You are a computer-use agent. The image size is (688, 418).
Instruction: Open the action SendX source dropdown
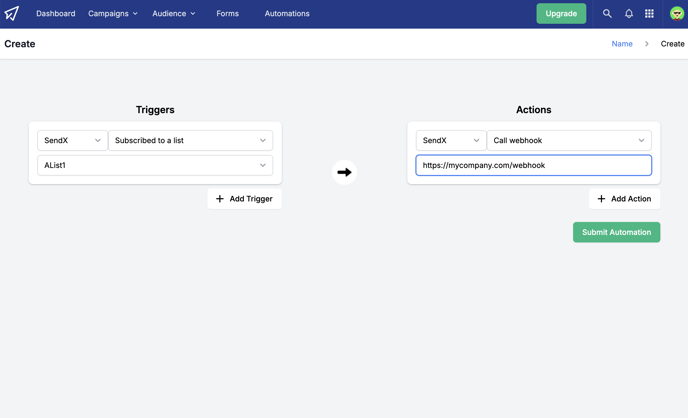pyautogui.click(x=451, y=140)
